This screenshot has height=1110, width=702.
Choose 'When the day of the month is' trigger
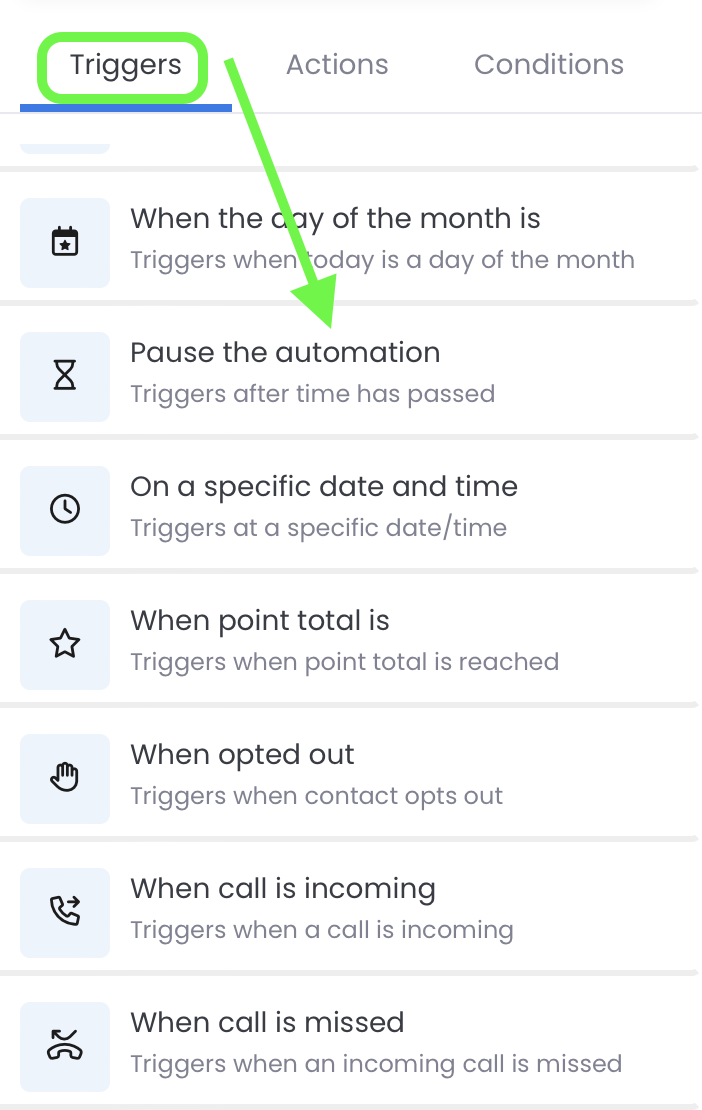pos(335,219)
